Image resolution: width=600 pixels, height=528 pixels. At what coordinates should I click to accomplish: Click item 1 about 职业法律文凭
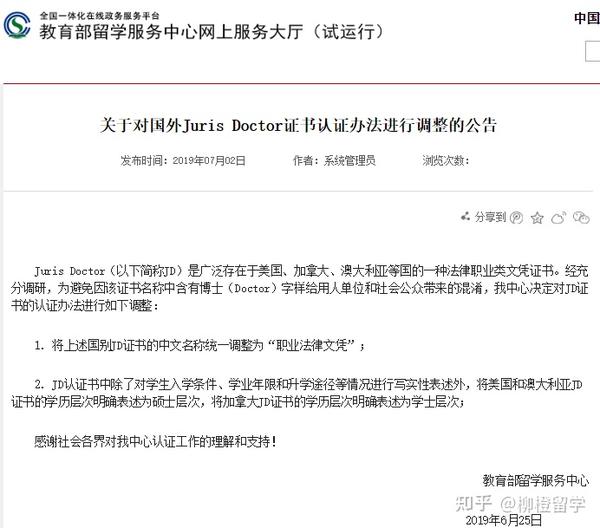[199, 345]
